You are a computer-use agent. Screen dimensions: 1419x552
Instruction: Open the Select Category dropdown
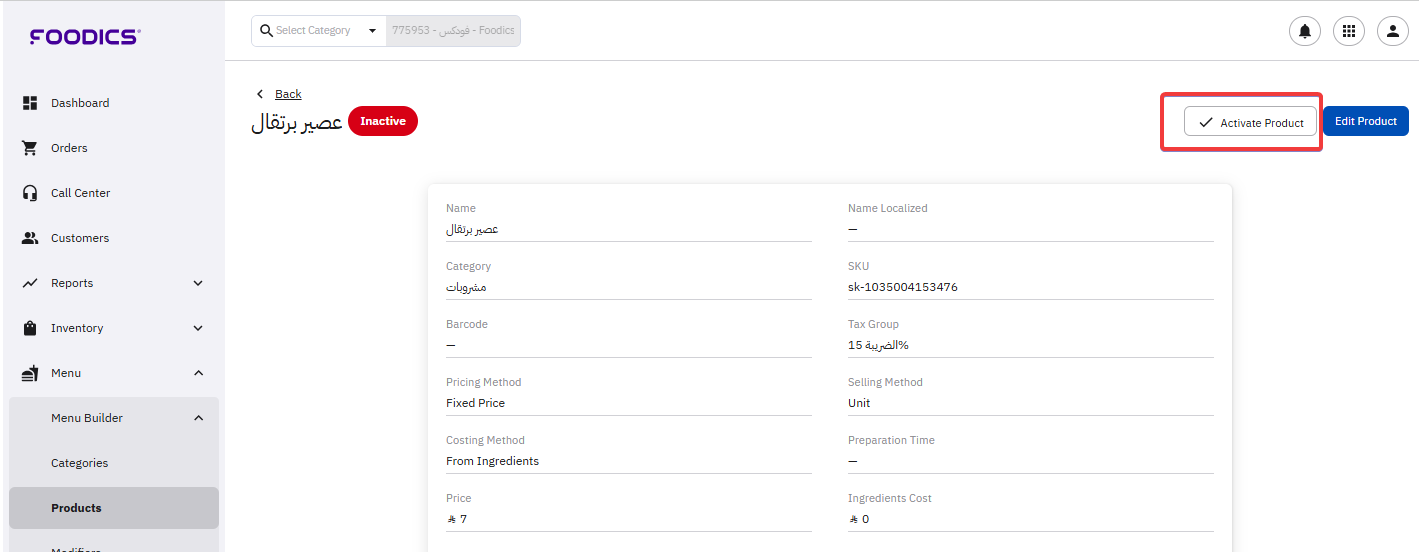(318, 31)
